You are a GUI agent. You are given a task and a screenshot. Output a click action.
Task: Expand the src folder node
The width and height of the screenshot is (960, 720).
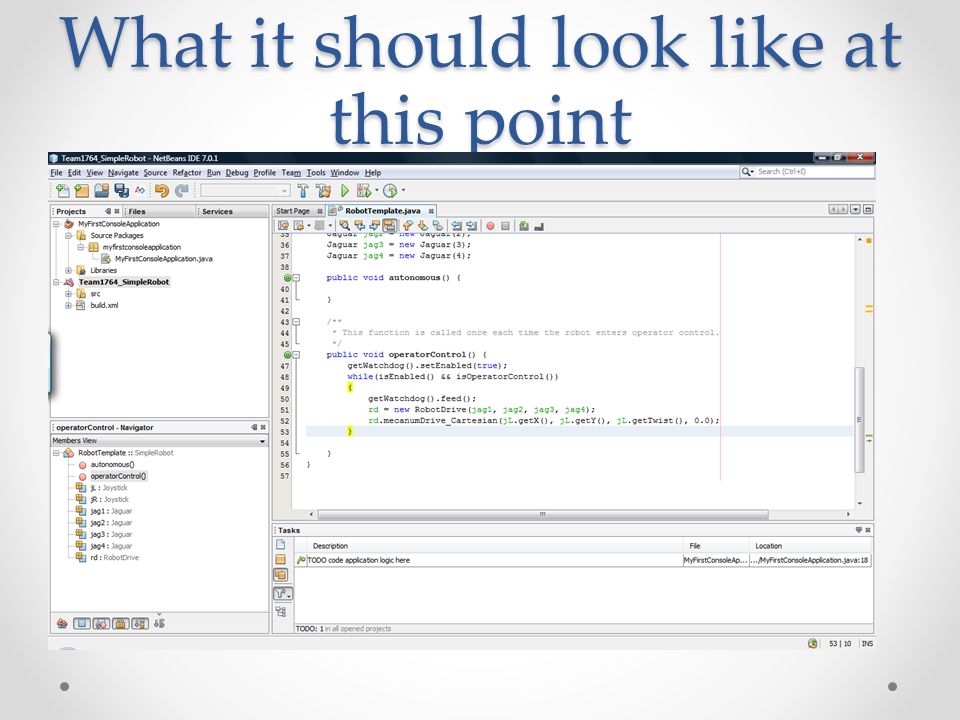click(x=69, y=294)
